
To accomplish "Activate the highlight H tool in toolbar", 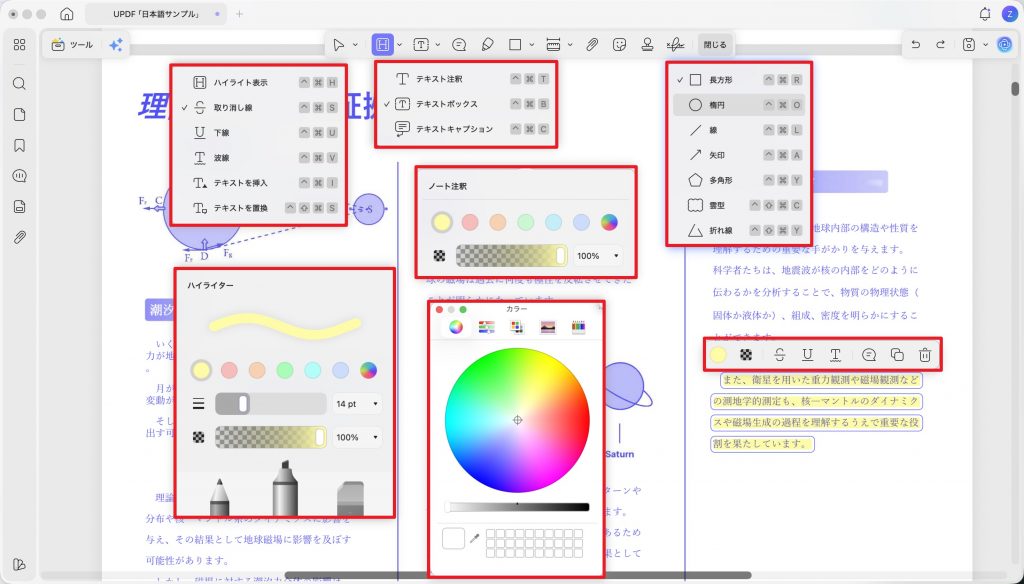I will (383, 44).
